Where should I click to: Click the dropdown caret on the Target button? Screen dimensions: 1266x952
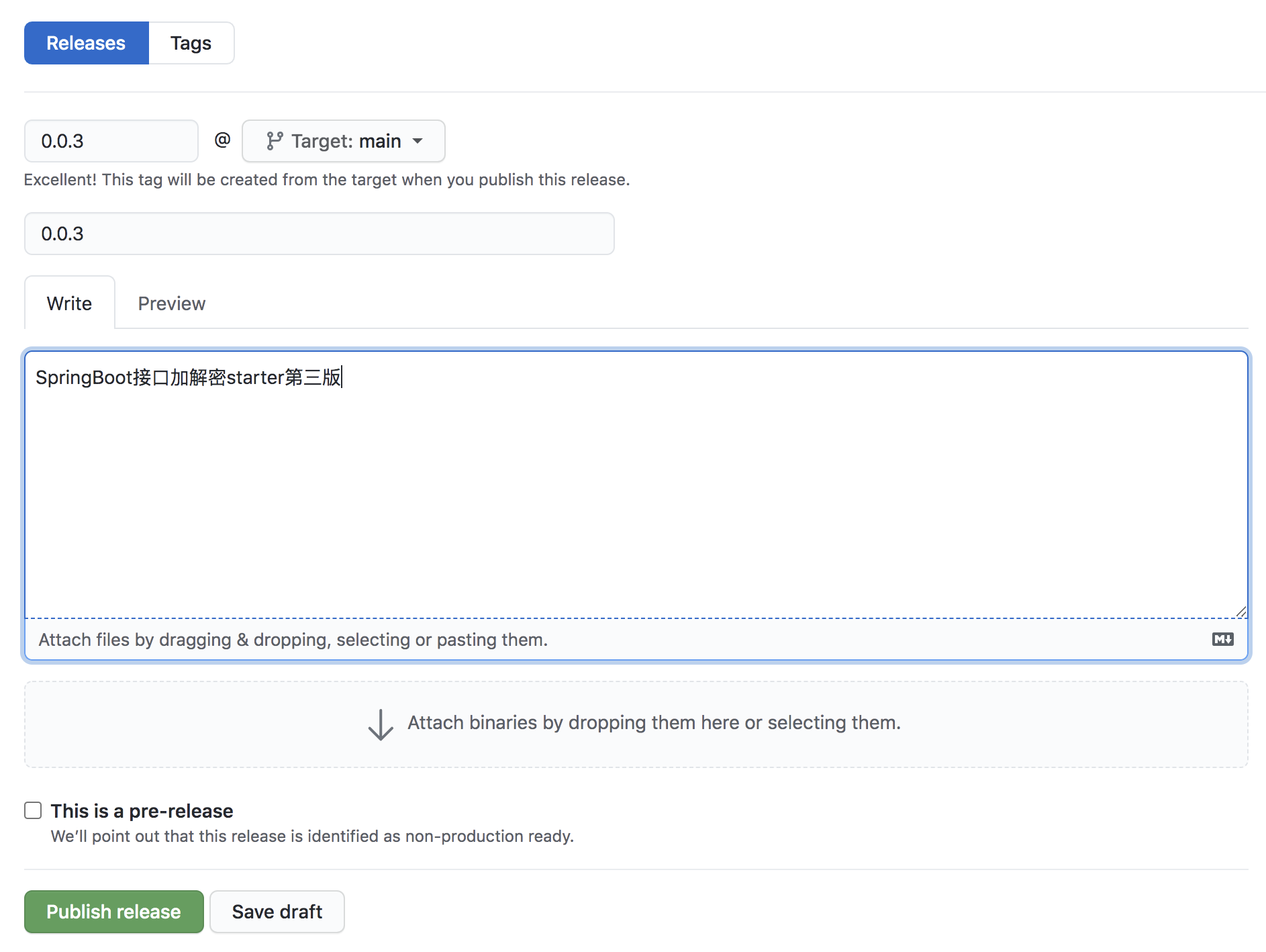tap(418, 141)
